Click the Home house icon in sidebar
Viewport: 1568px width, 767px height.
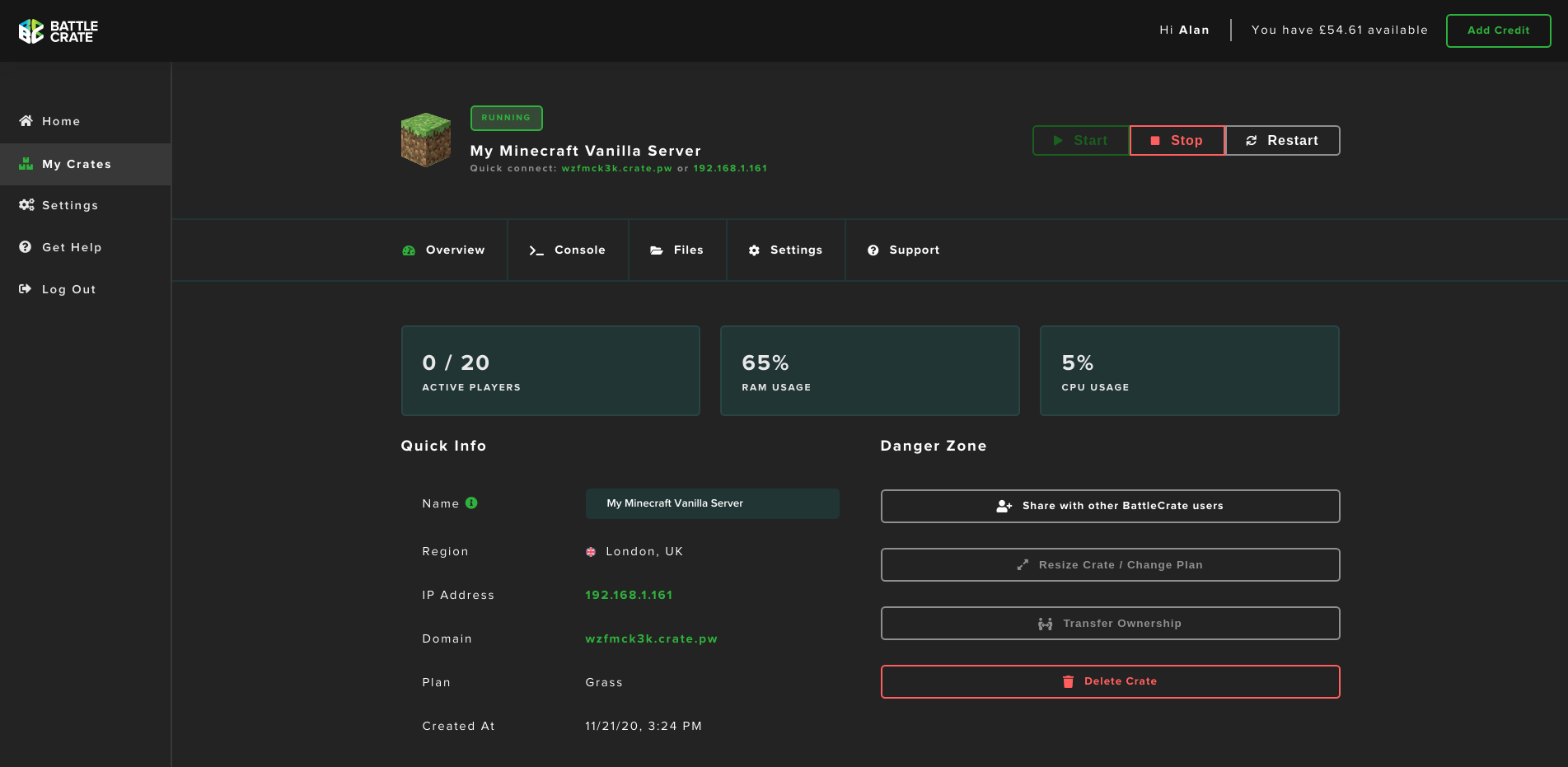pos(26,121)
